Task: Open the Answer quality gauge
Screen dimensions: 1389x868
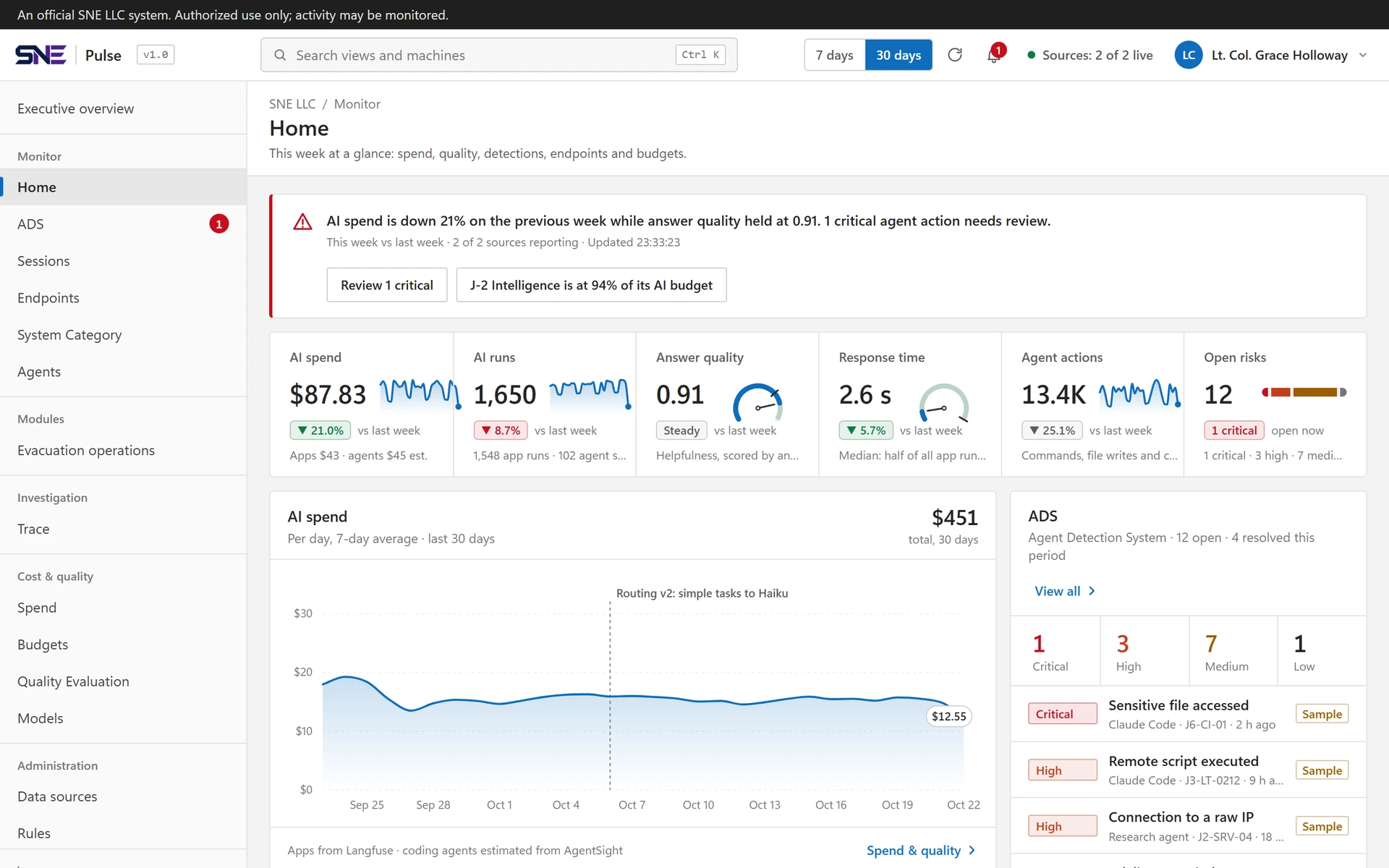Action: (757, 402)
